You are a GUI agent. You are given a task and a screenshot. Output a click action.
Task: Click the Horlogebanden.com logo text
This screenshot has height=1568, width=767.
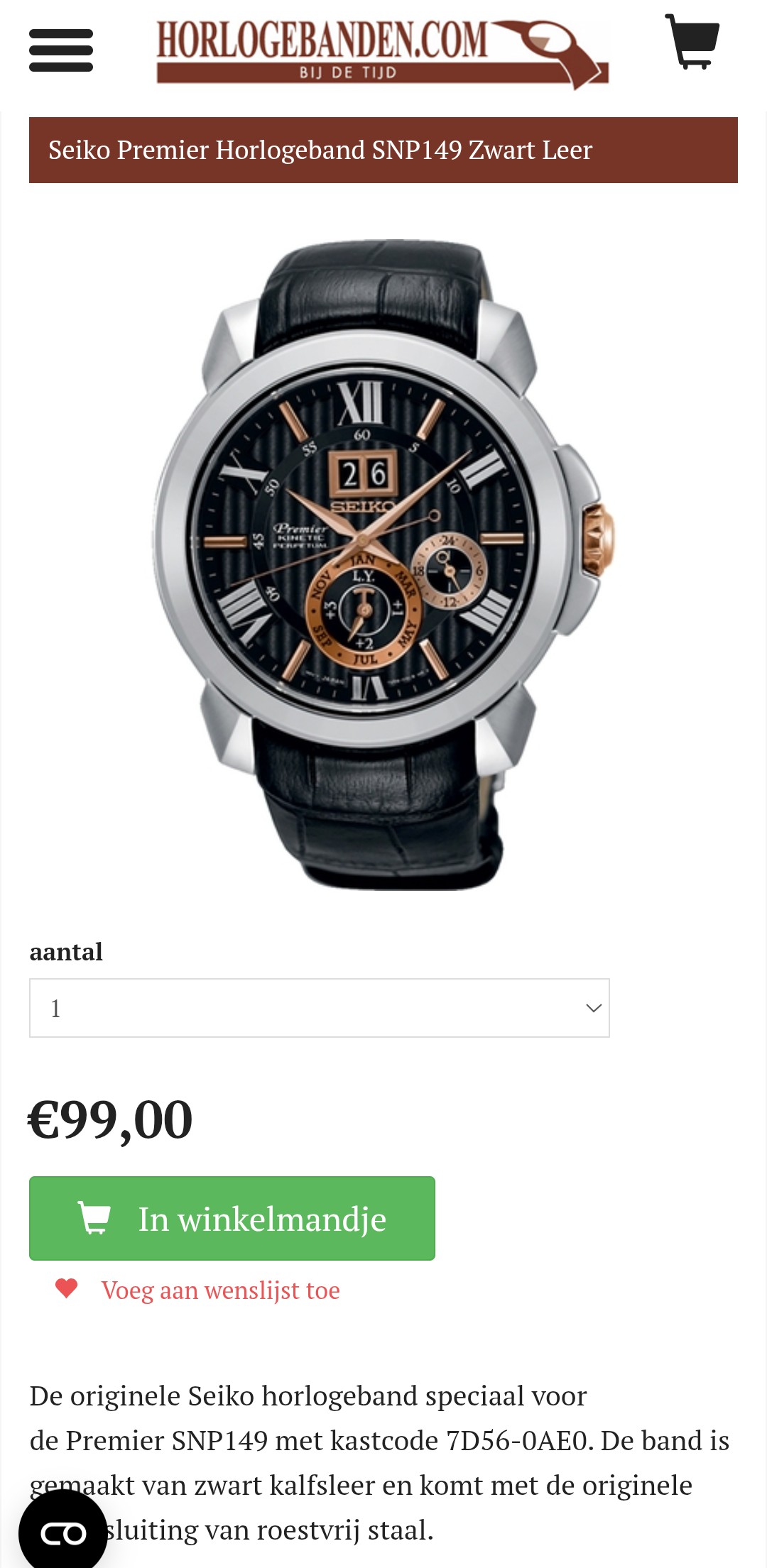click(x=322, y=40)
